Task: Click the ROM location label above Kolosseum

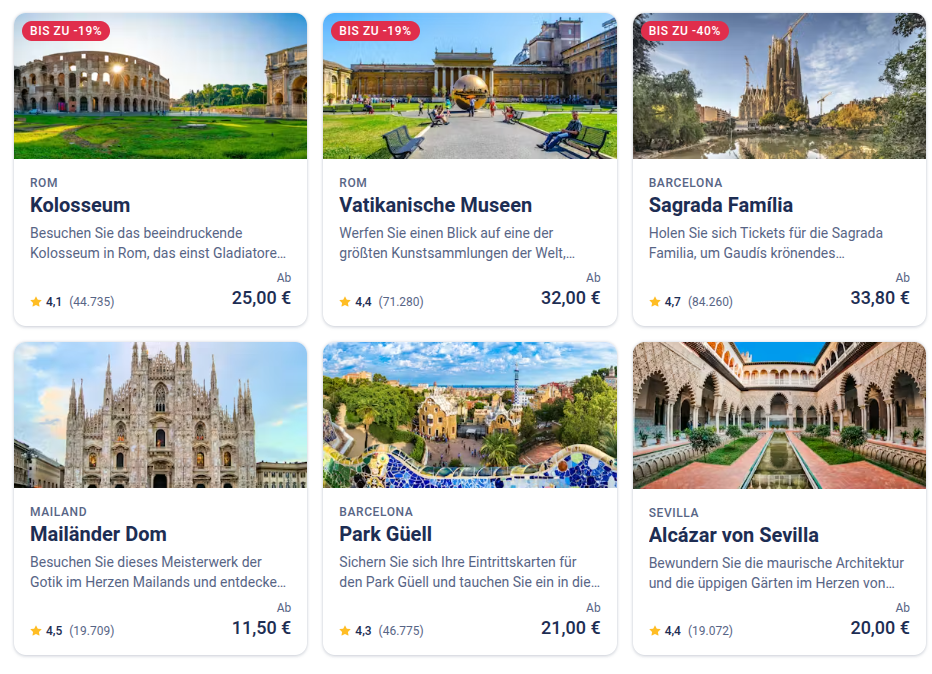Action: (41, 183)
